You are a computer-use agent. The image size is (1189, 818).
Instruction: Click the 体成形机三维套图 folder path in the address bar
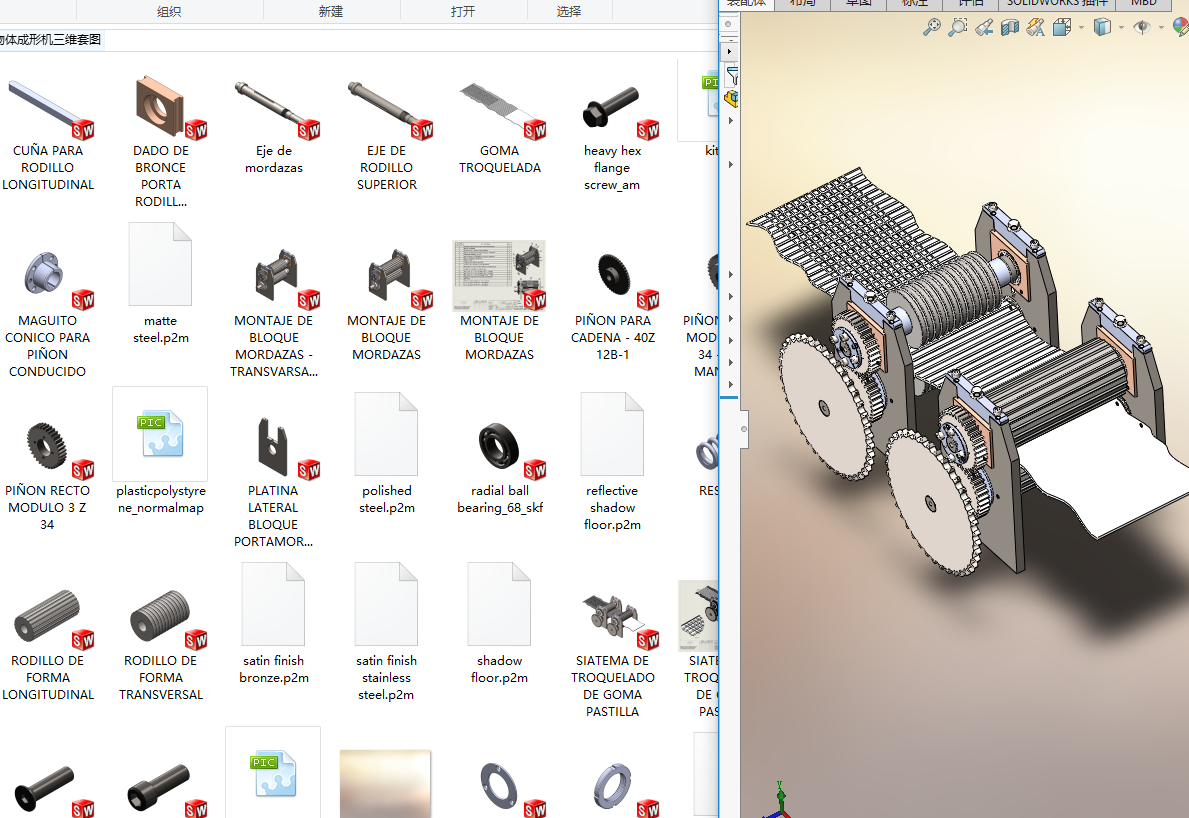[x=50, y=39]
